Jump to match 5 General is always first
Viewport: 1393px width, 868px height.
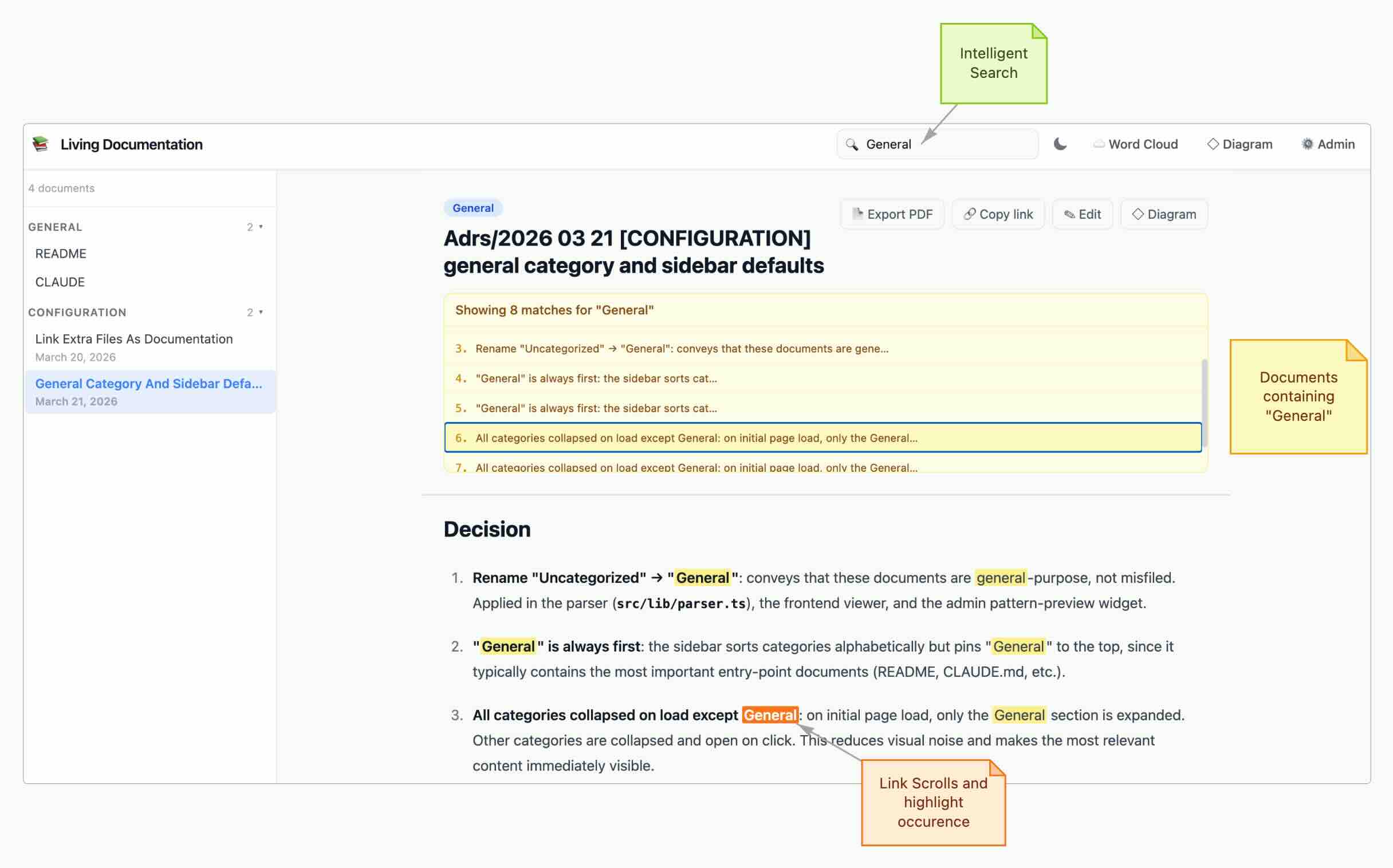tap(823, 408)
